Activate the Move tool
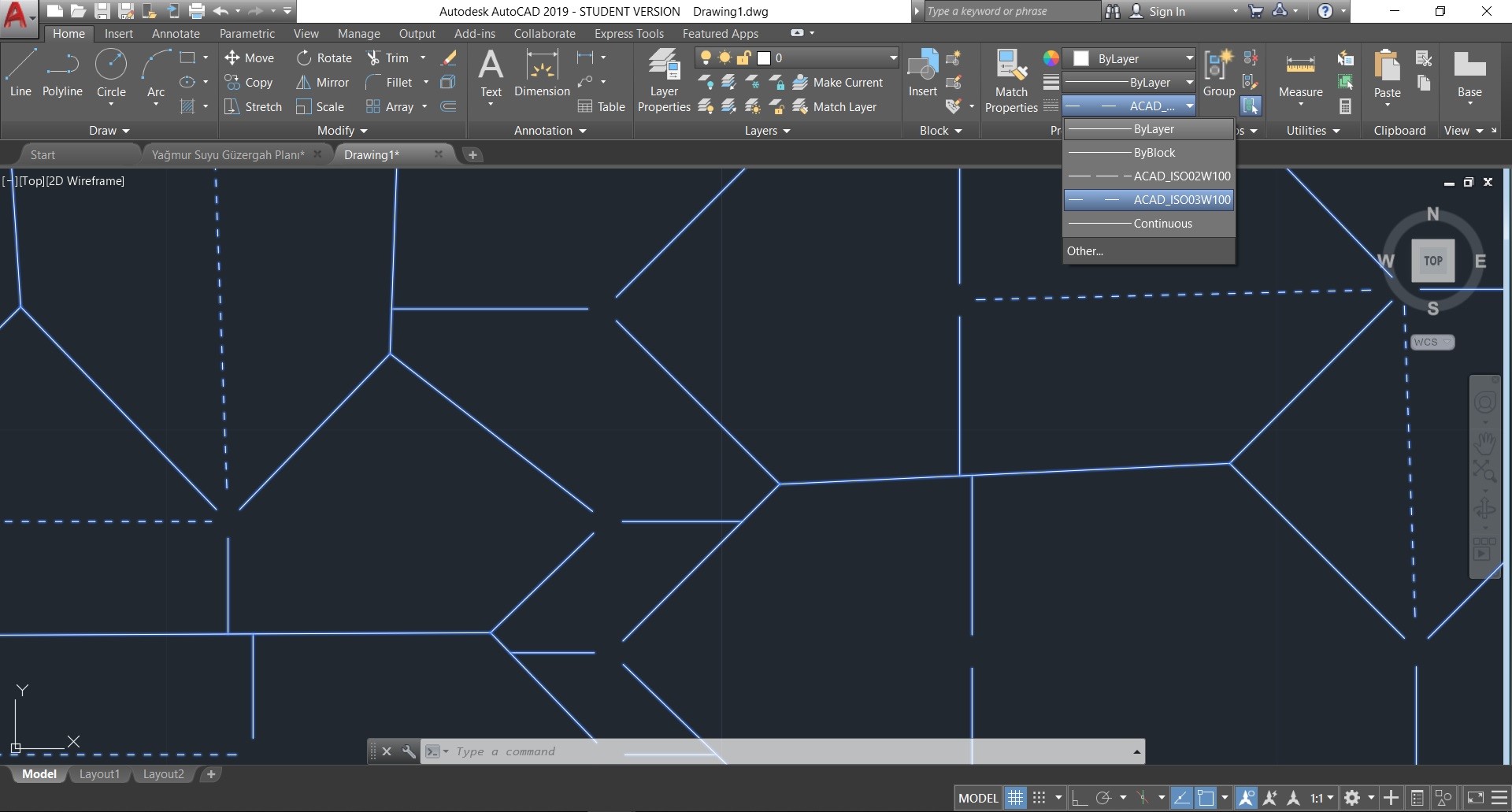1512x812 pixels. click(x=250, y=57)
